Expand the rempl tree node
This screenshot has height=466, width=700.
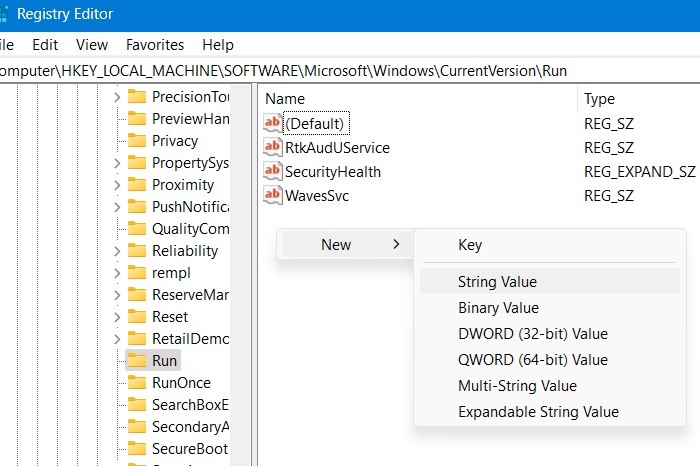click(117, 273)
